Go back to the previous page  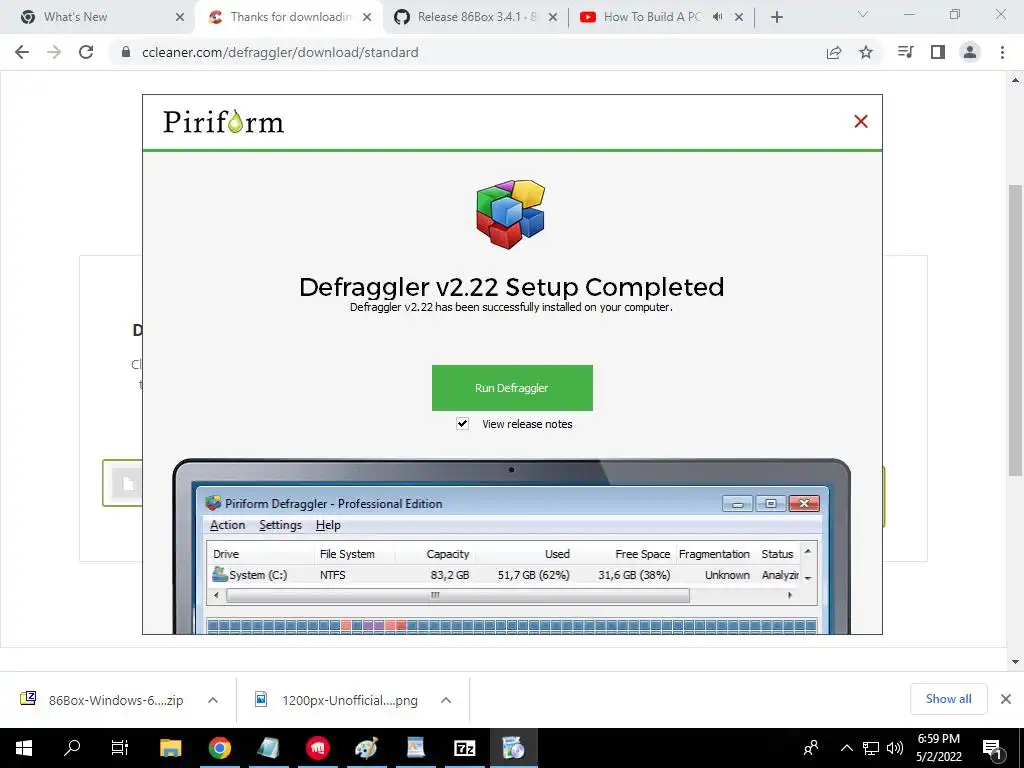pos(22,52)
